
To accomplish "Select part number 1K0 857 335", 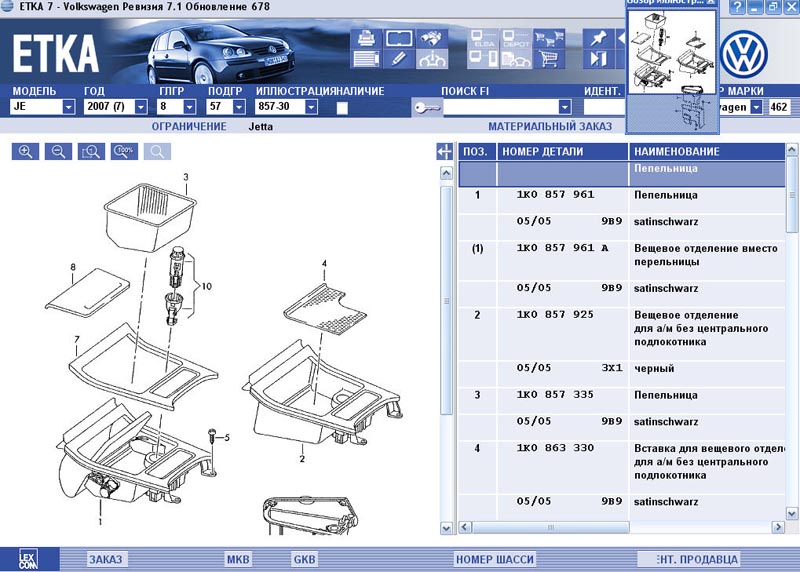I will coord(555,394).
